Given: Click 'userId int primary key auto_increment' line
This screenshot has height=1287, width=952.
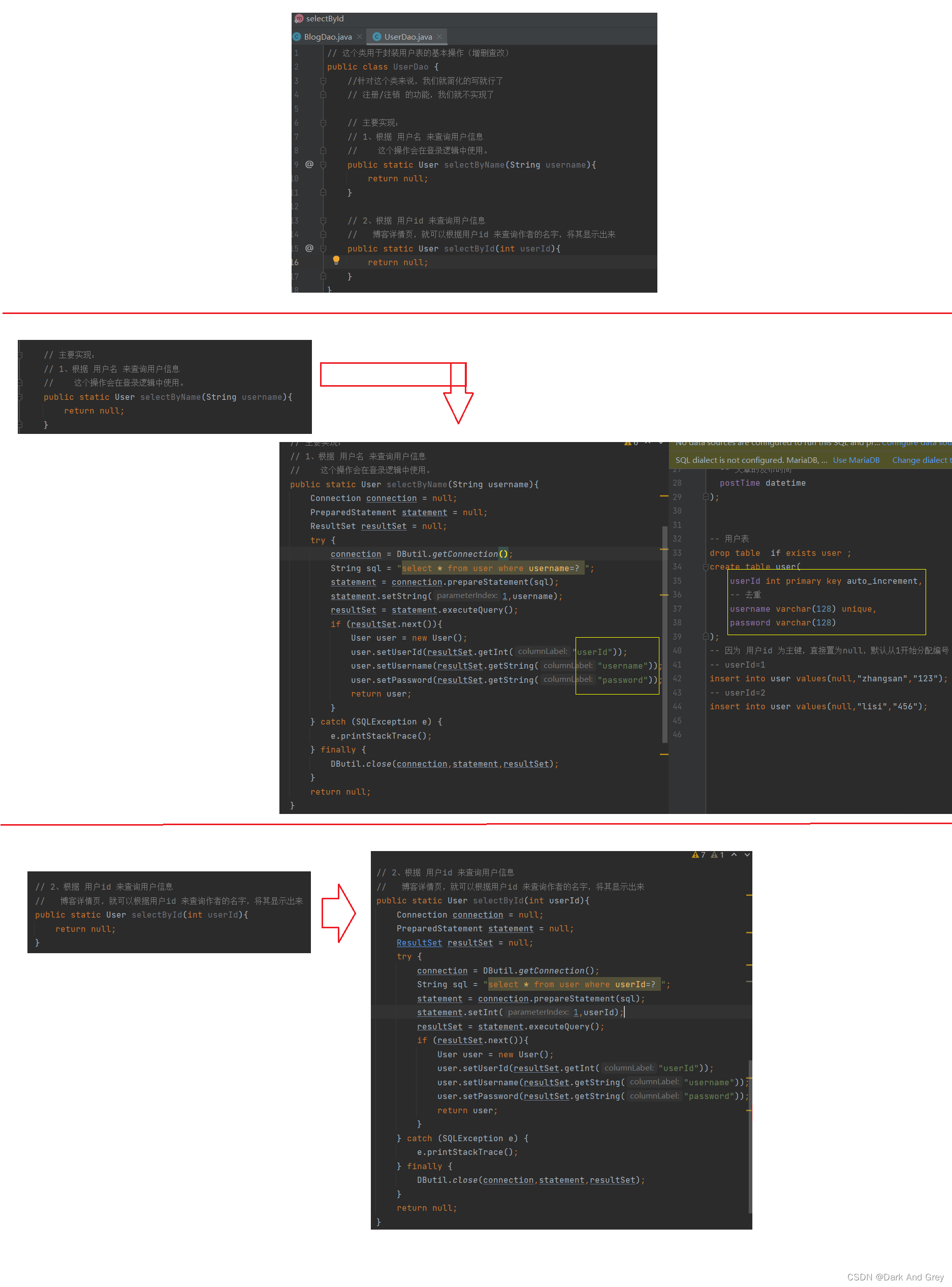Looking at the screenshot, I should tap(826, 582).
